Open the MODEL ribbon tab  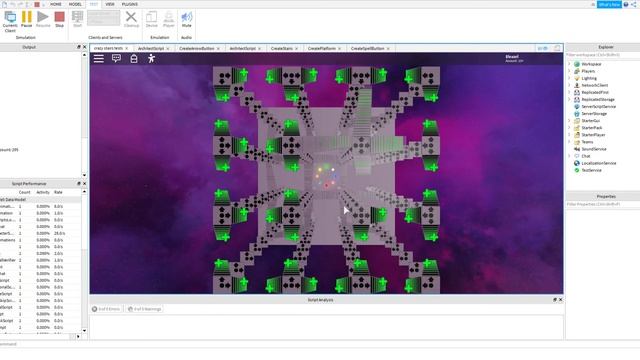coord(75,4)
